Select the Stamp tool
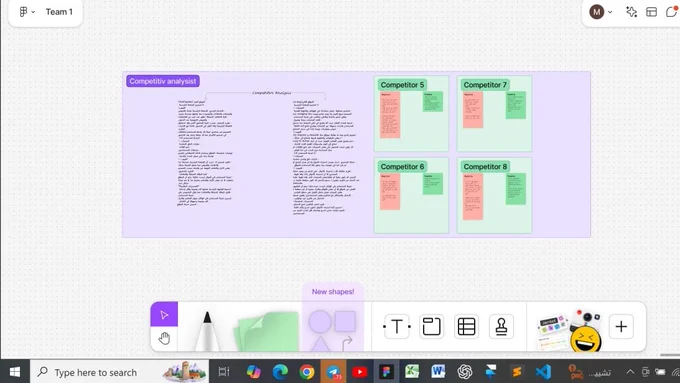This screenshot has width=680, height=383. [501, 327]
